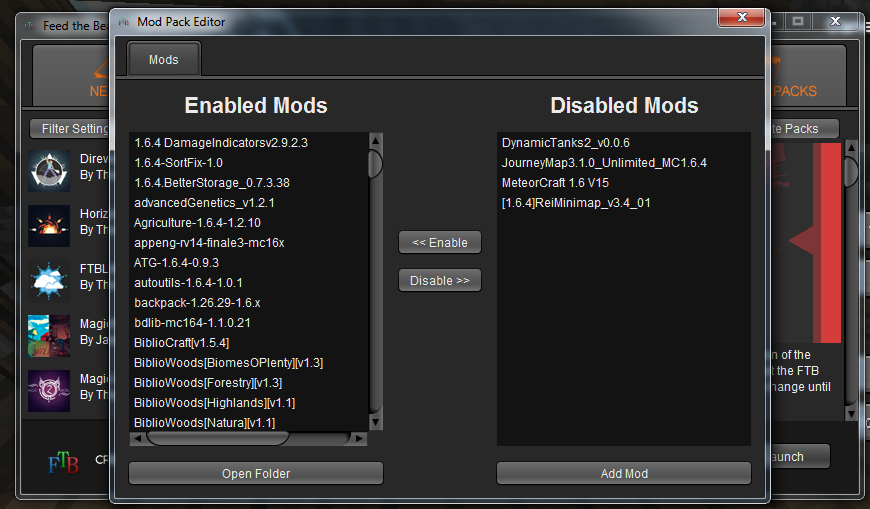870x509 pixels.
Task: Click the Disable >> button
Action: (440, 280)
